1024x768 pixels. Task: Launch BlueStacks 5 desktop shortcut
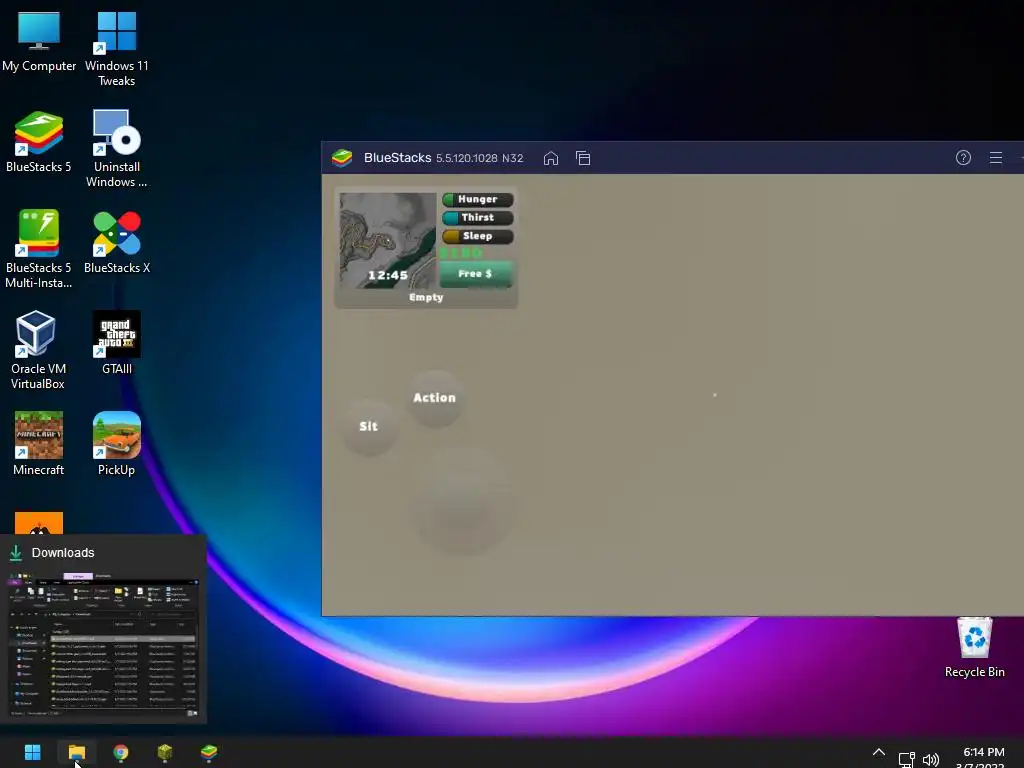point(39,142)
